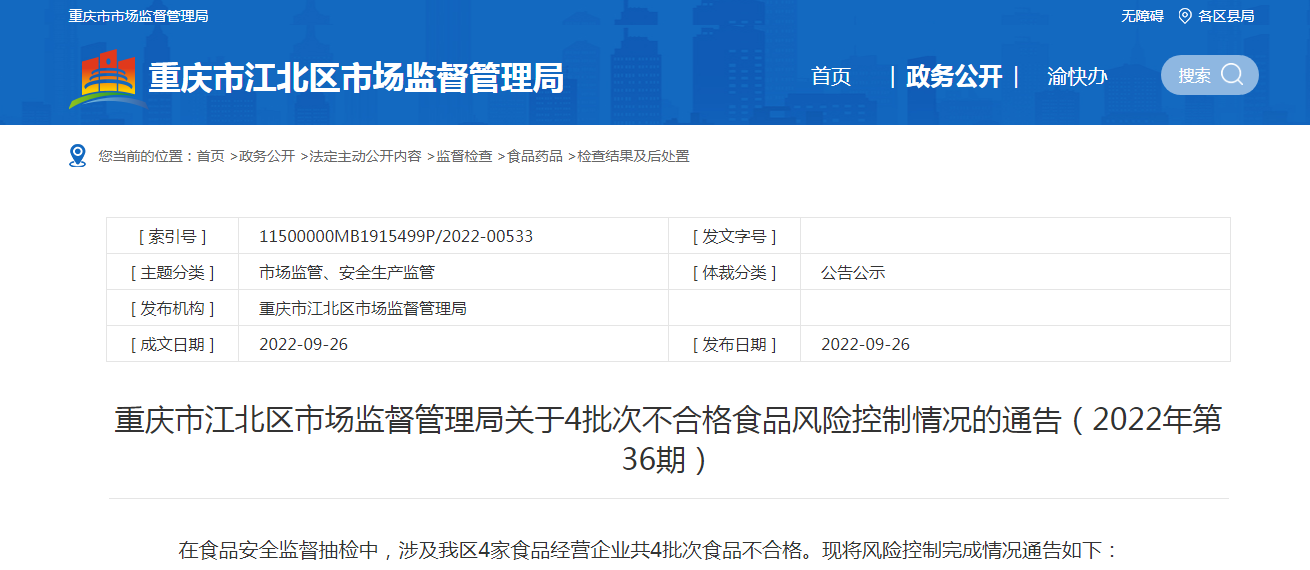Go to 首页 in the breadcrumb
This screenshot has height=570, width=1310.
[210, 156]
